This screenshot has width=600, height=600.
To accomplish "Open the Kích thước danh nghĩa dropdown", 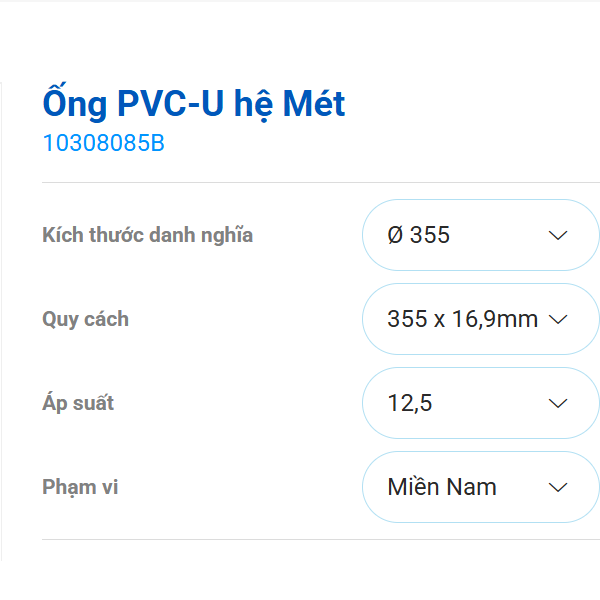I will pyautogui.click(x=480, y=235).
